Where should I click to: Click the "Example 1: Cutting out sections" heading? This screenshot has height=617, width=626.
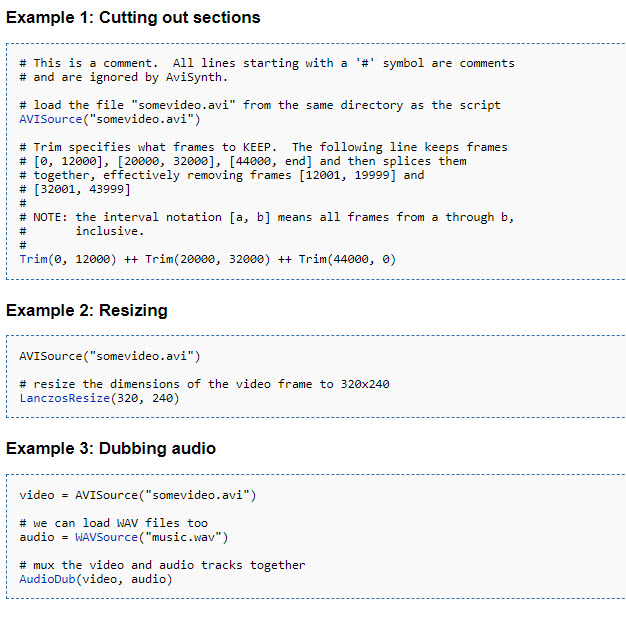pos(133,18)
